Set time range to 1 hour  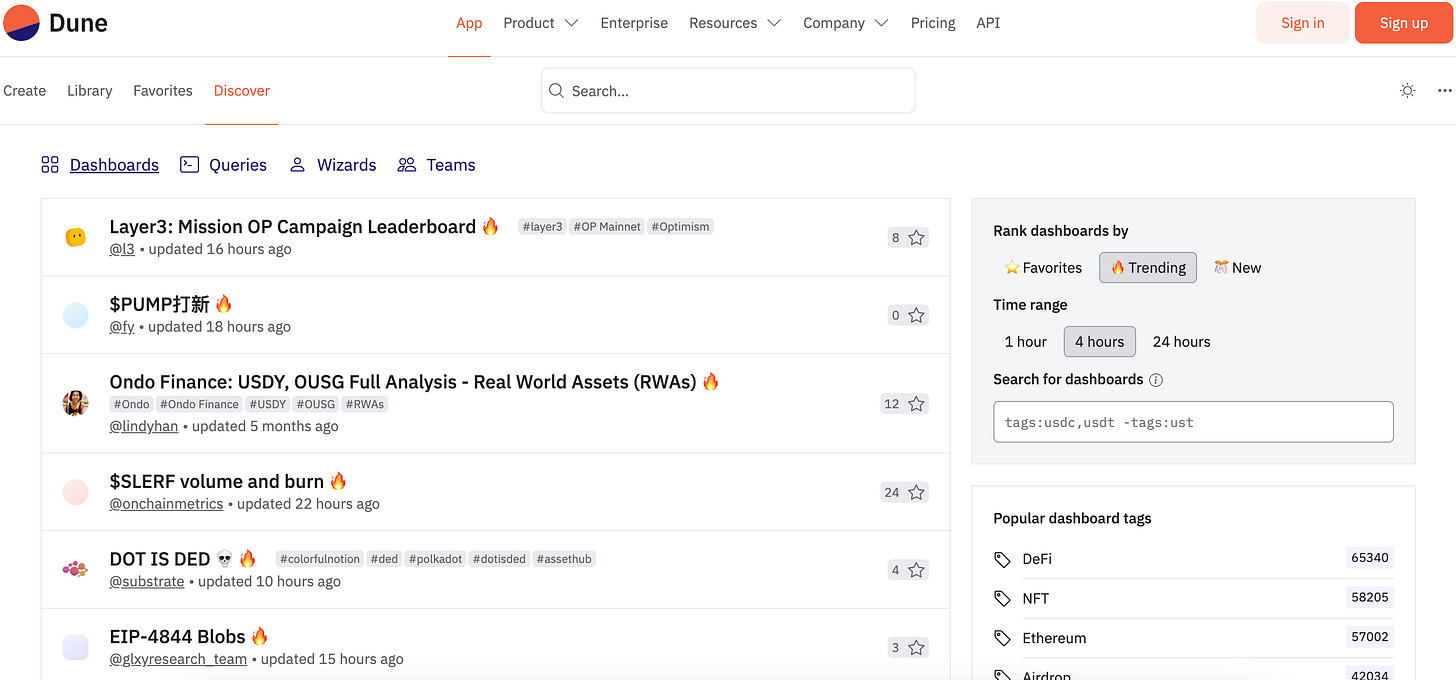point(1025,341)
